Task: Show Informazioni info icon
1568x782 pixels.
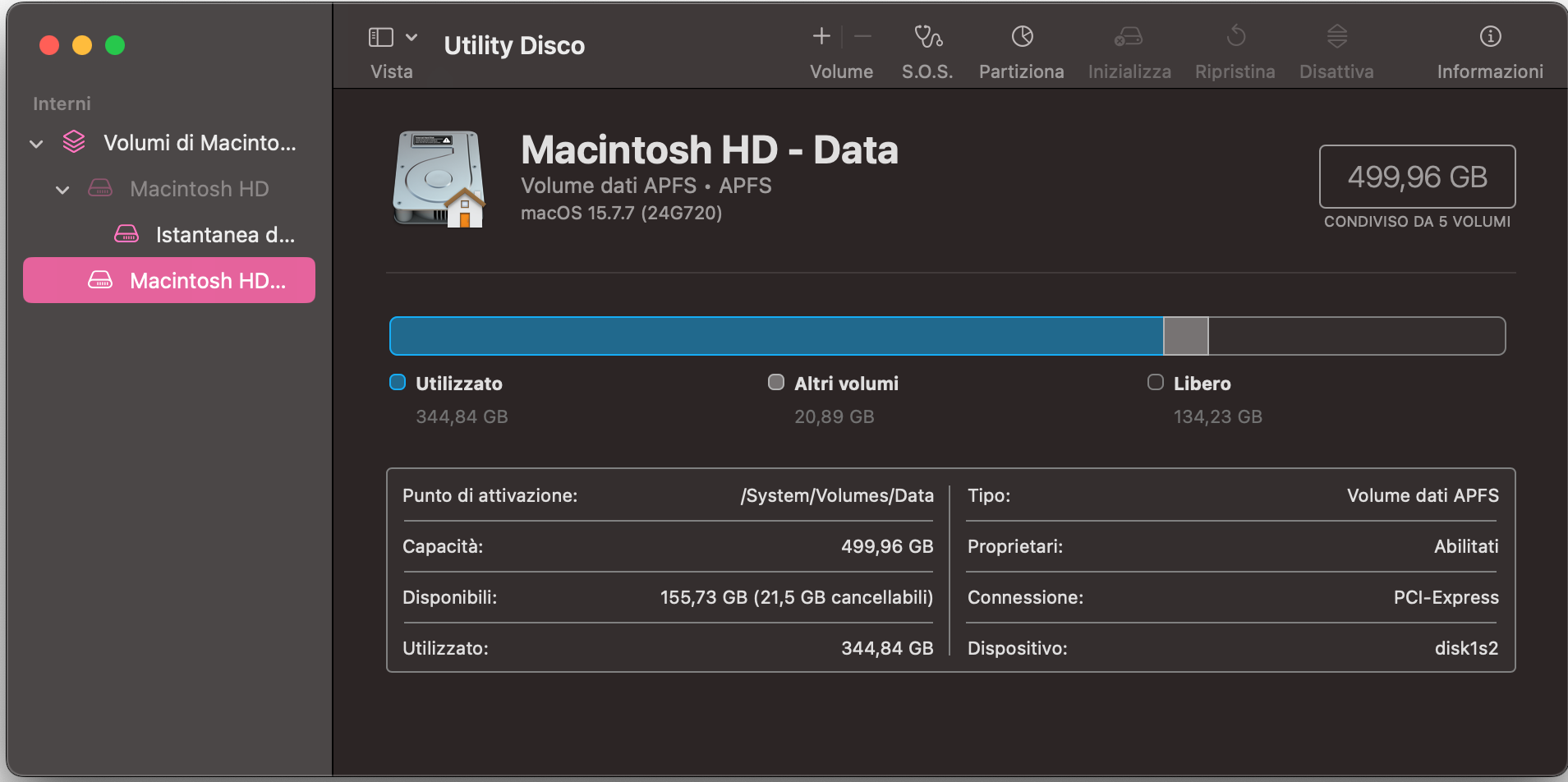Action: coord(1490,36)
